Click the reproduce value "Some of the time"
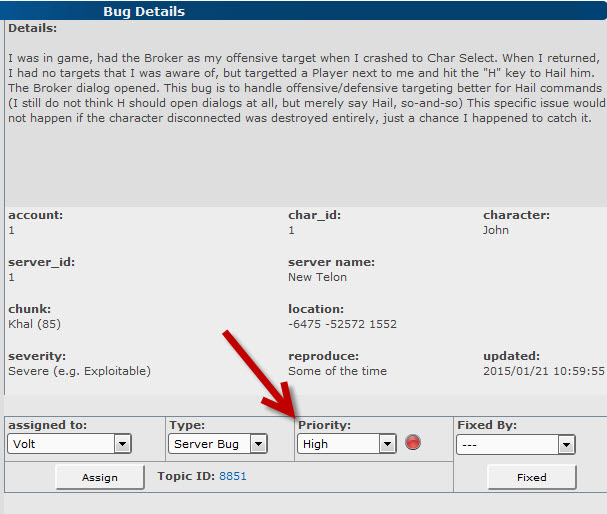 [x=337, y=371]
